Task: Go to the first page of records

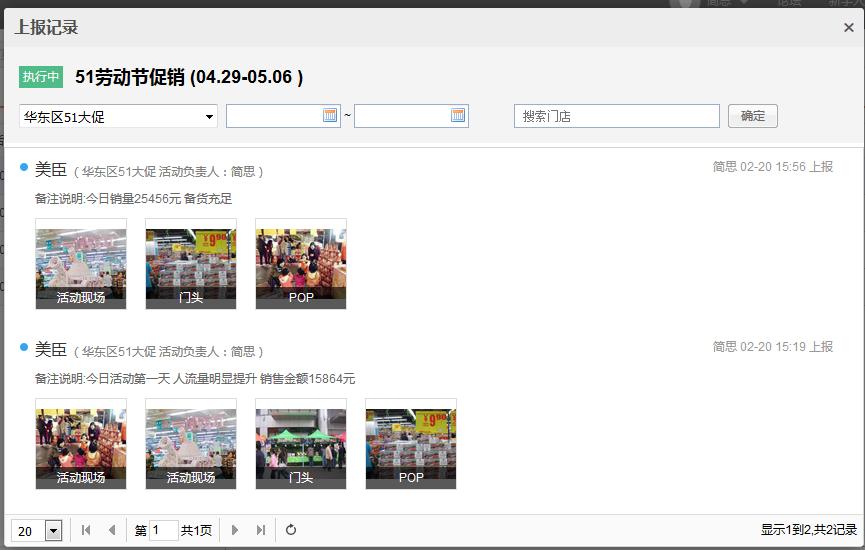Action: point(86,530)
